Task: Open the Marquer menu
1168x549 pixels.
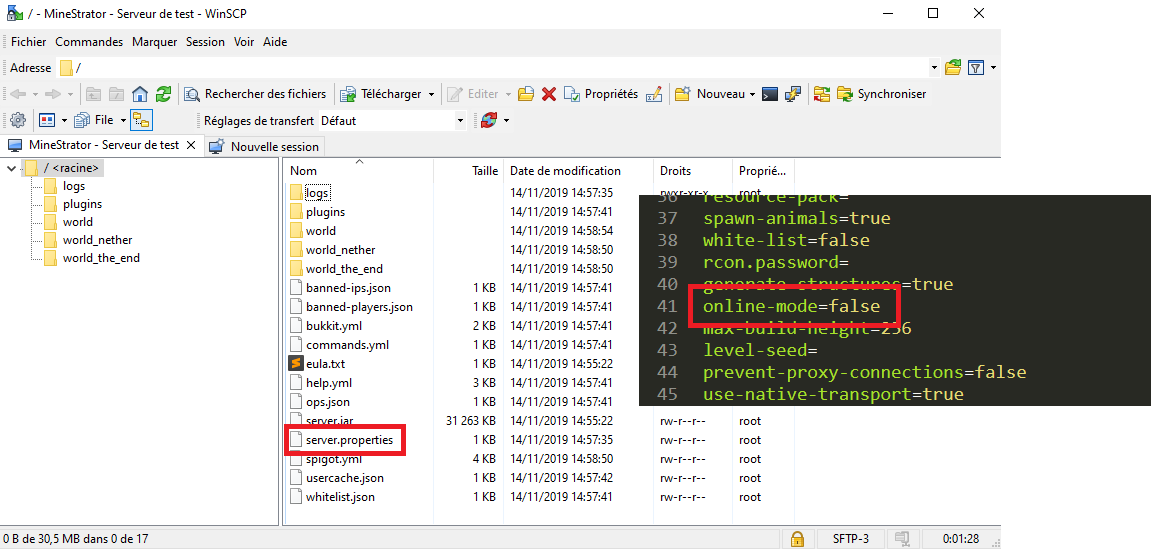Action: tap(154, 42)
